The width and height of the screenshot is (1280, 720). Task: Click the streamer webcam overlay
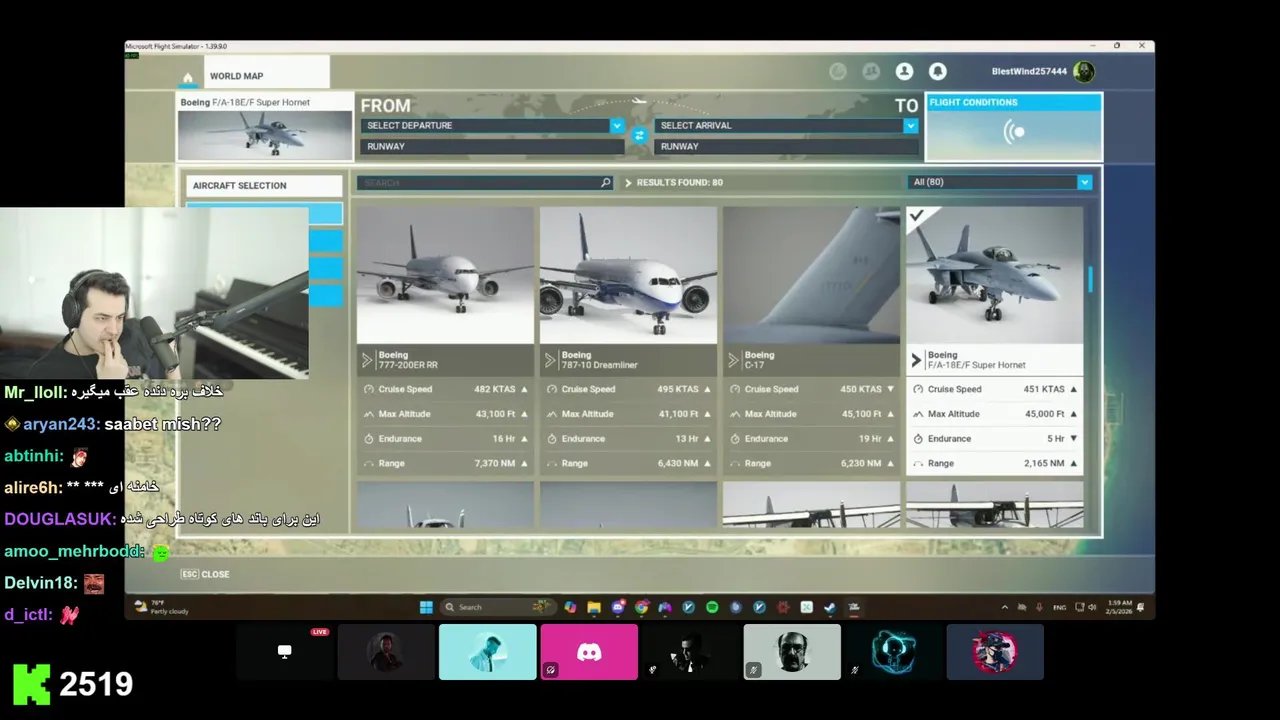click(154, 293)
